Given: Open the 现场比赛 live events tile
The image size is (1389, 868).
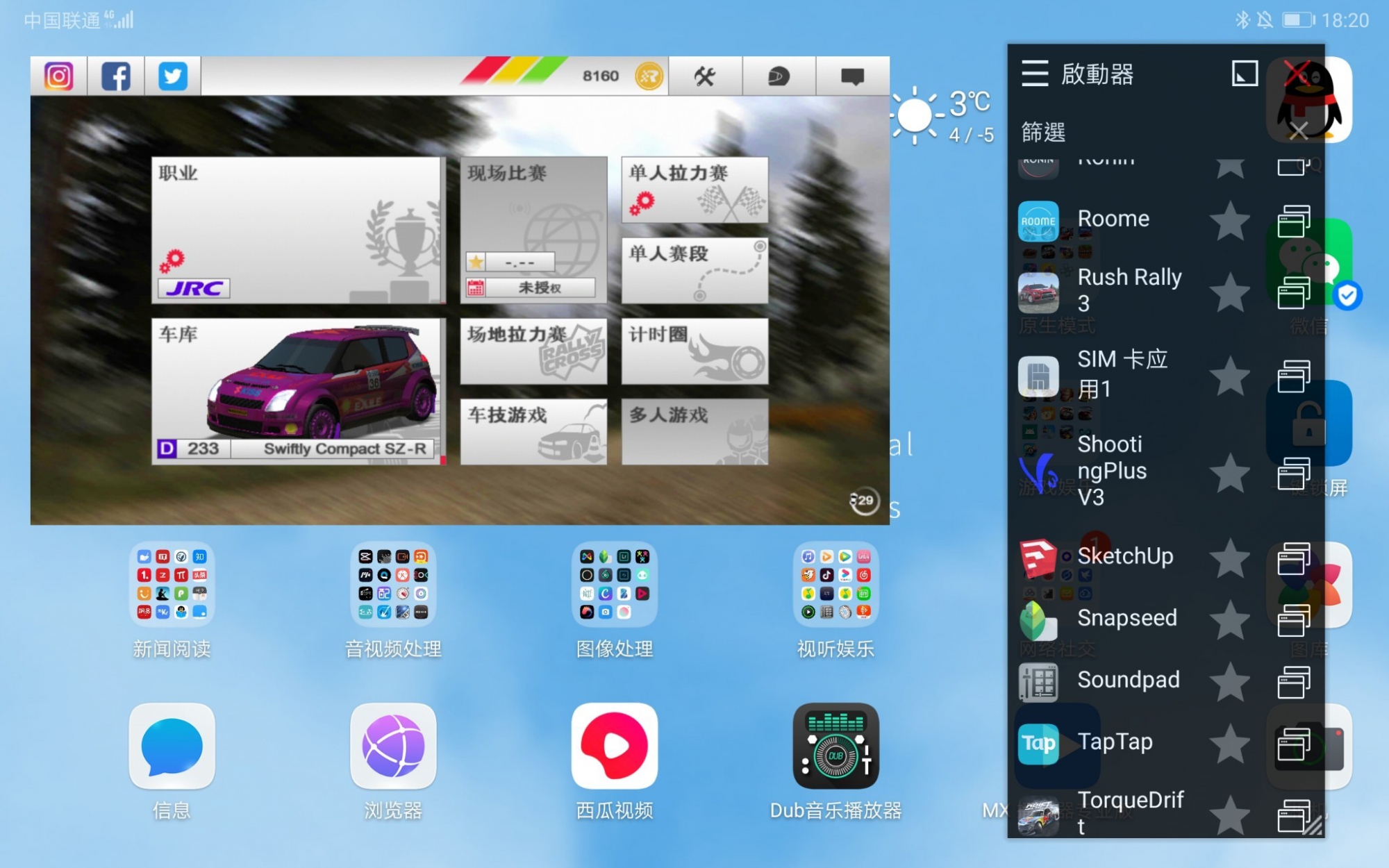Looking at the screenshot, I should [533, 230].
